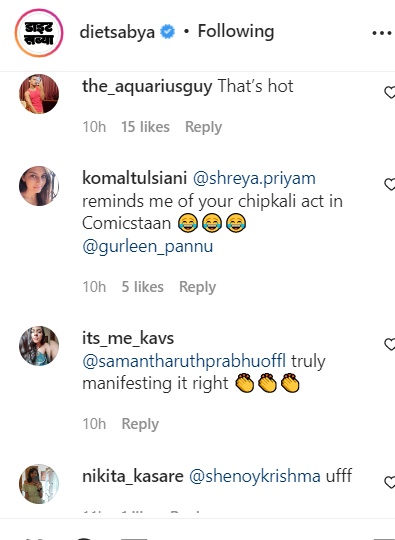Open dietsabya's profile picture story ring
Screen dimensions: 395x540
(x=39, y=33)
